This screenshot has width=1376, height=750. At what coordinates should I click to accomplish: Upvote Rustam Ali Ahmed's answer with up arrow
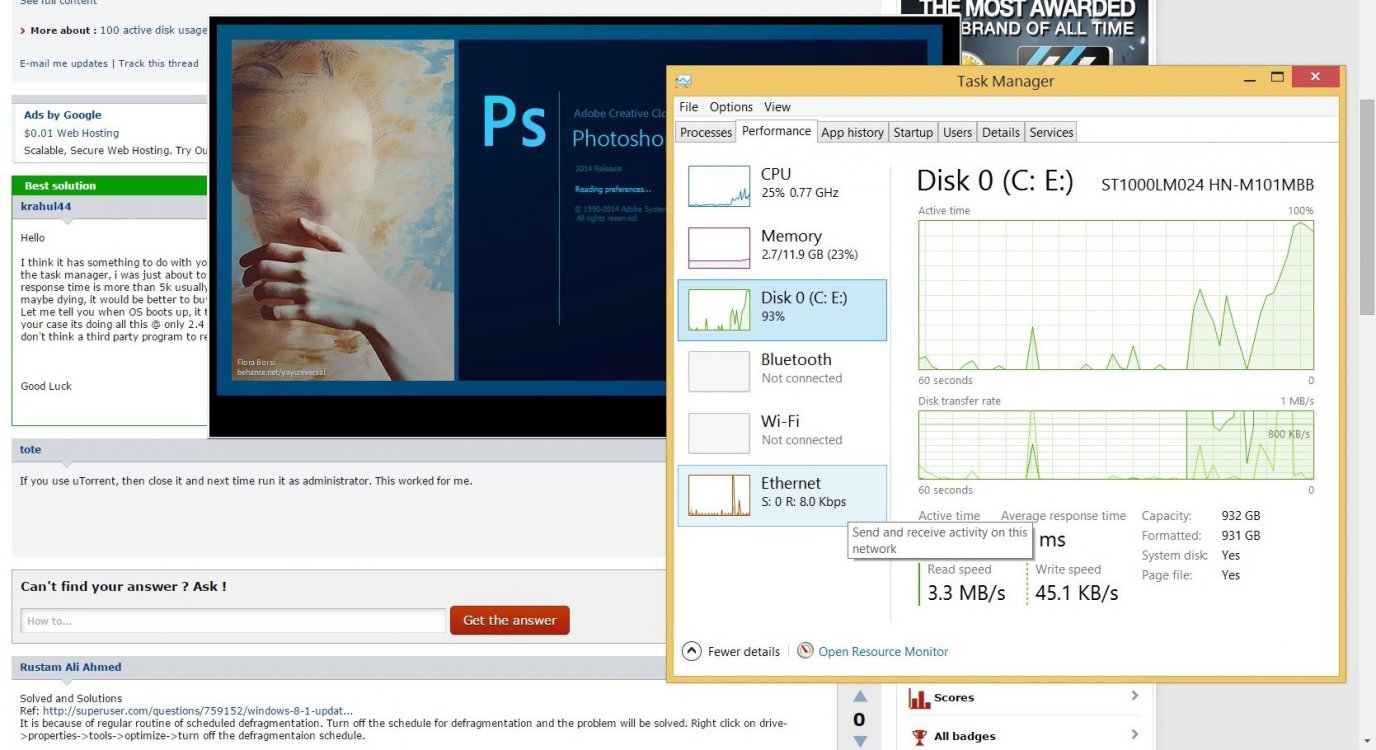tap(859, 696)
